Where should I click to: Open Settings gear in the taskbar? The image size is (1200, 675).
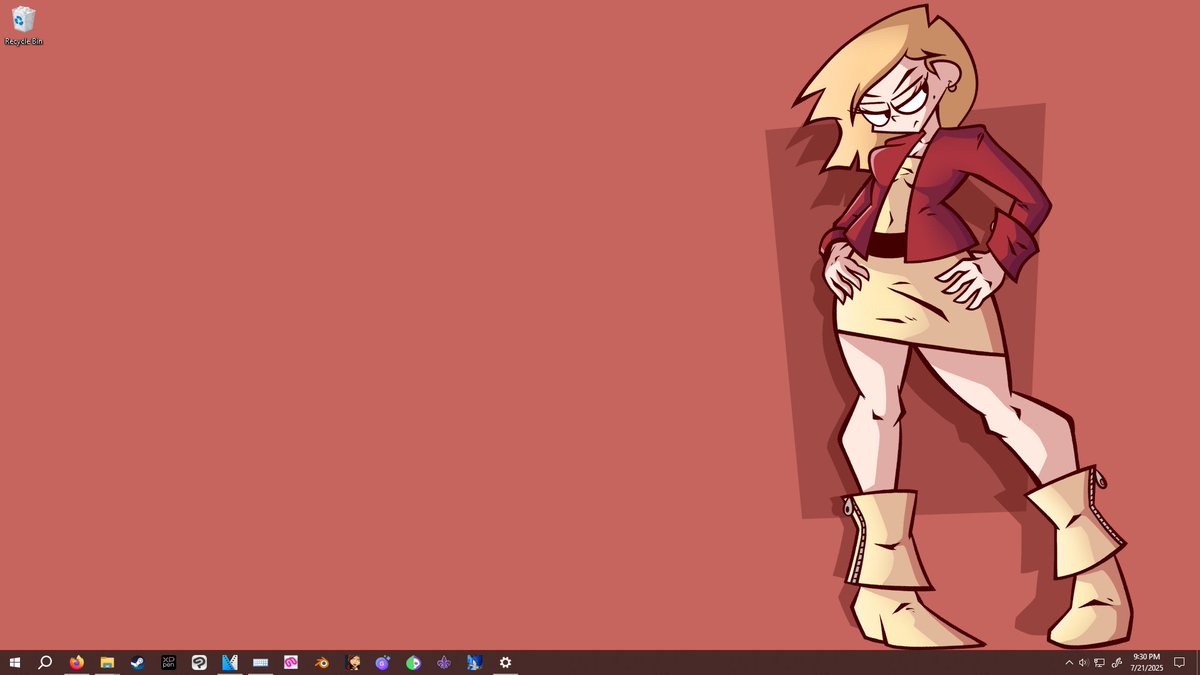coord(505,662)
